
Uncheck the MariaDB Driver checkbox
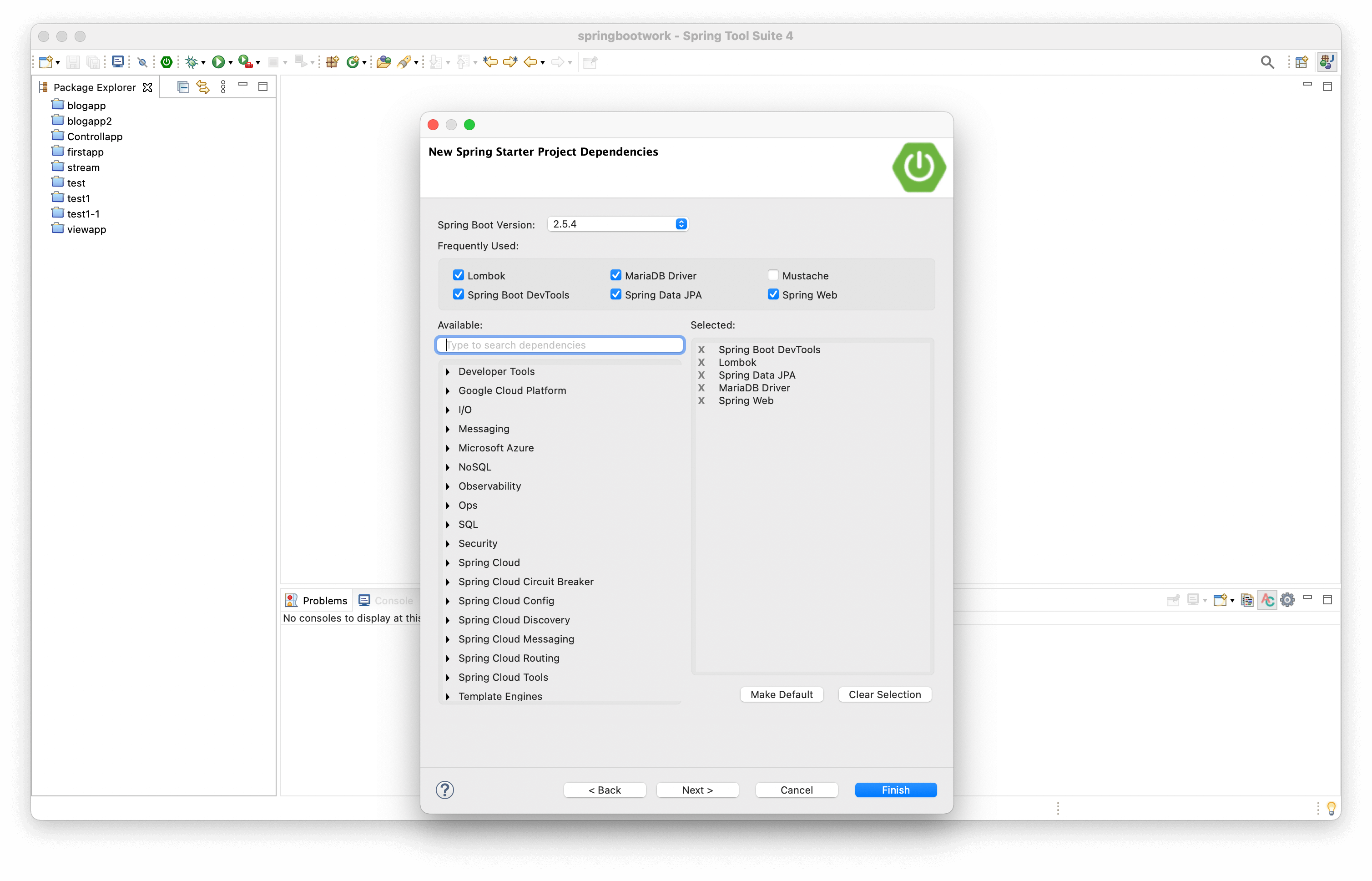click(615, 275)
